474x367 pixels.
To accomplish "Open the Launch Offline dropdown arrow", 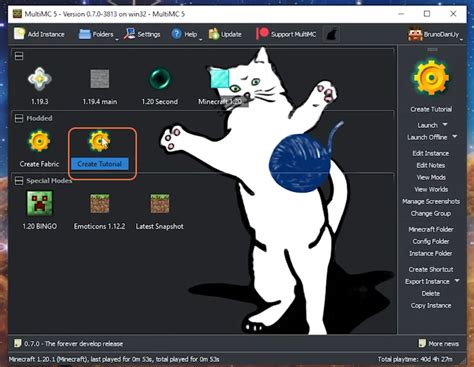I will tap(455, 136).
